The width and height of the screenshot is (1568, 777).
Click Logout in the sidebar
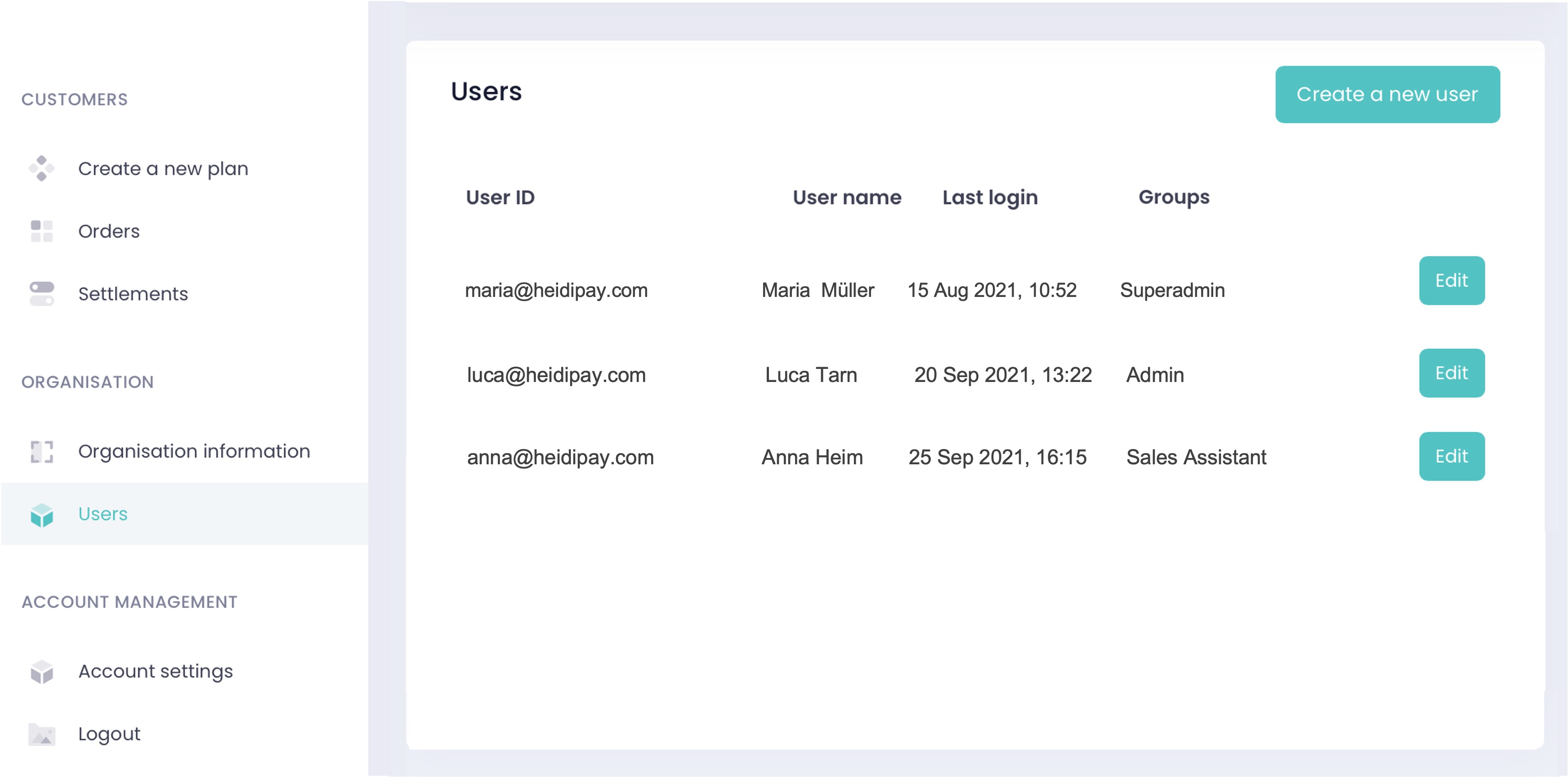[109, 734]
